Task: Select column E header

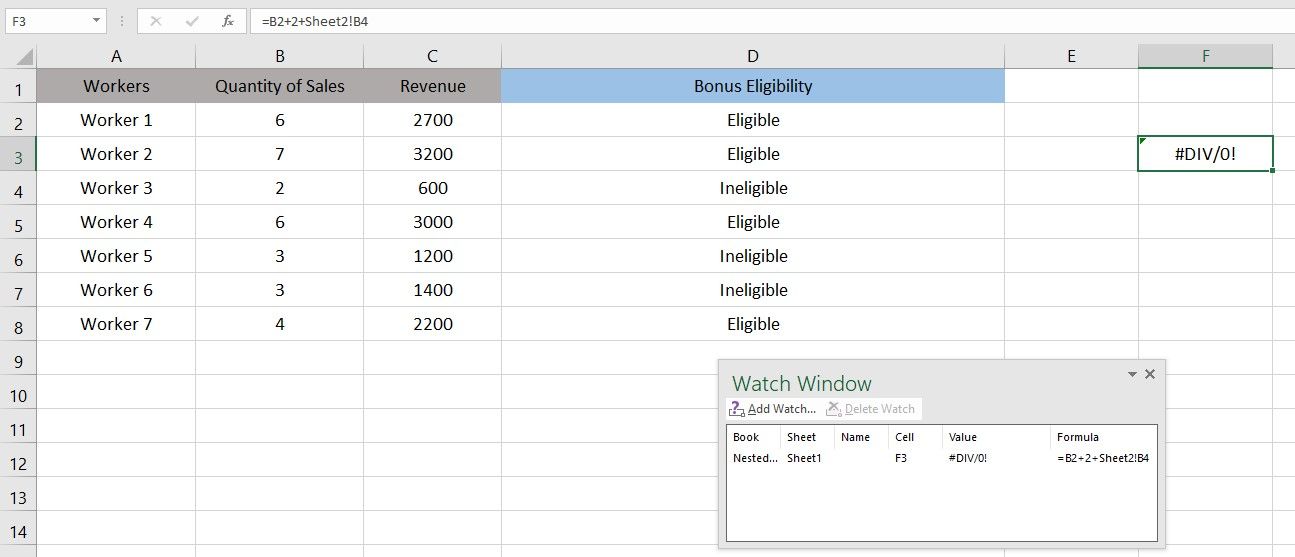Action: tap(1071, 56)
